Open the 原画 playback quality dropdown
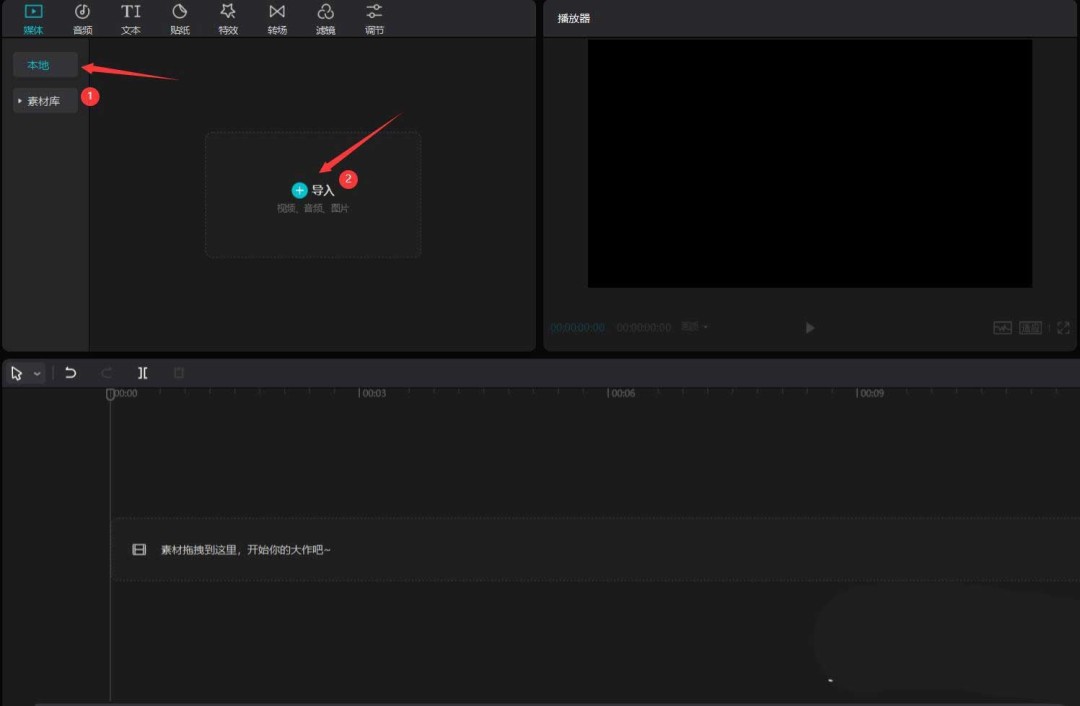The image size is (1080, 706). [x=693, y=327]
